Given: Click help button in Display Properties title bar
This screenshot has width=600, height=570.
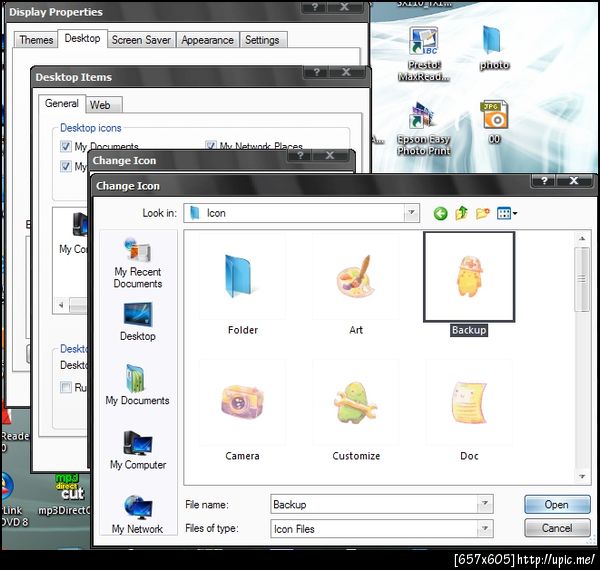Looking at the screenshot, I should coord(315,7).
